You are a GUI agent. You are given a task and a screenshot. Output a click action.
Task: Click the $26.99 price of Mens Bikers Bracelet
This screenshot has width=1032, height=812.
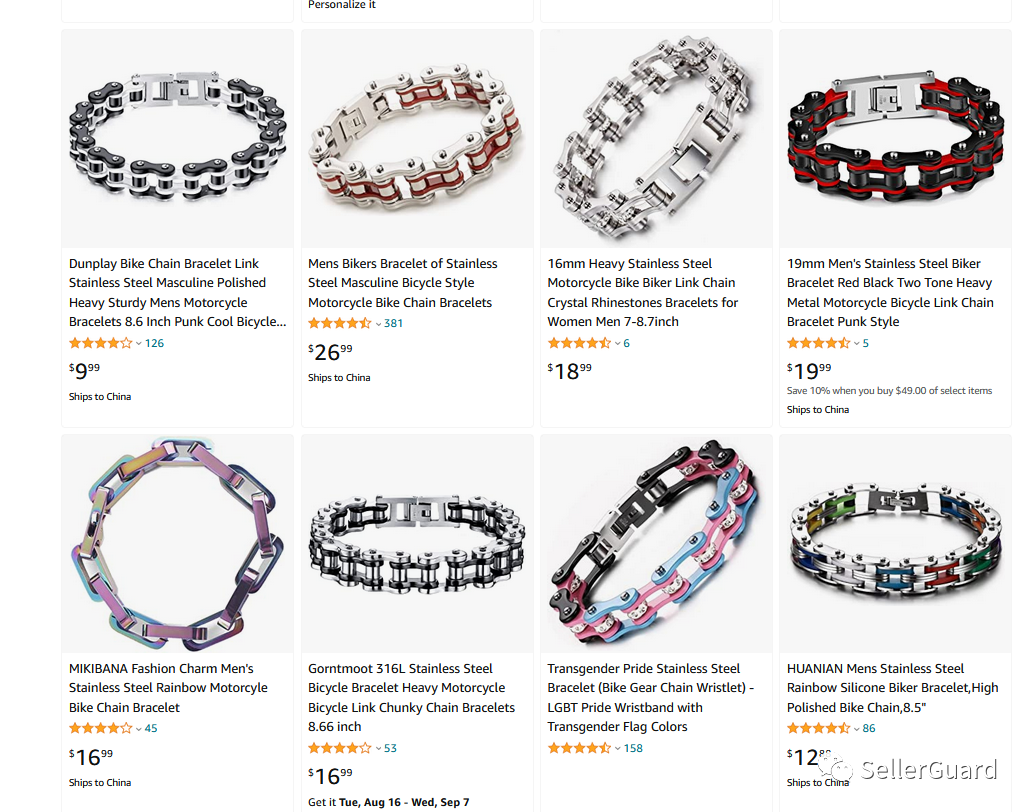coord(330,352)
